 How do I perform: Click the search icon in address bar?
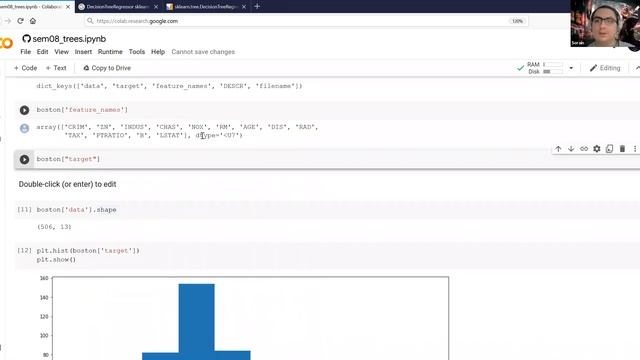(90, 21)
